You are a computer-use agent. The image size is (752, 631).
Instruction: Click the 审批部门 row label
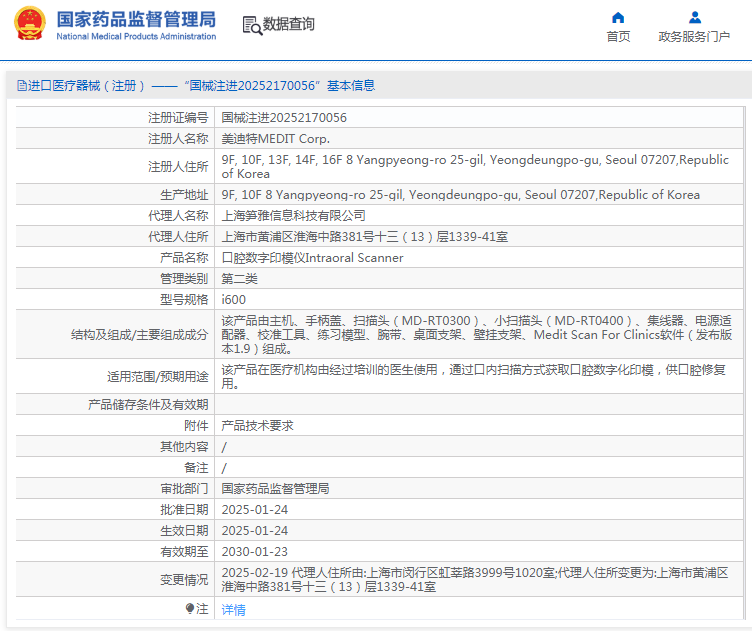(184, 489)
